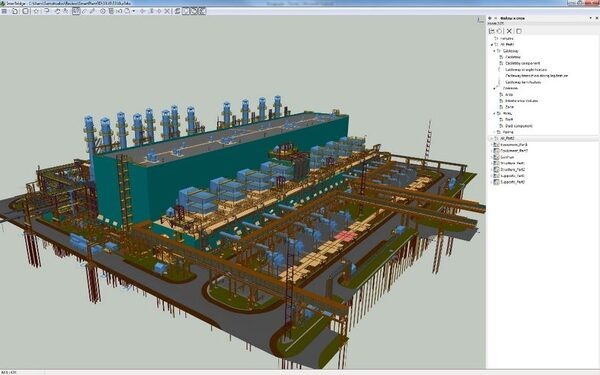Click the last window-layout icon in the main toolbar
600x375 pixels.
(x=202, y=11)
